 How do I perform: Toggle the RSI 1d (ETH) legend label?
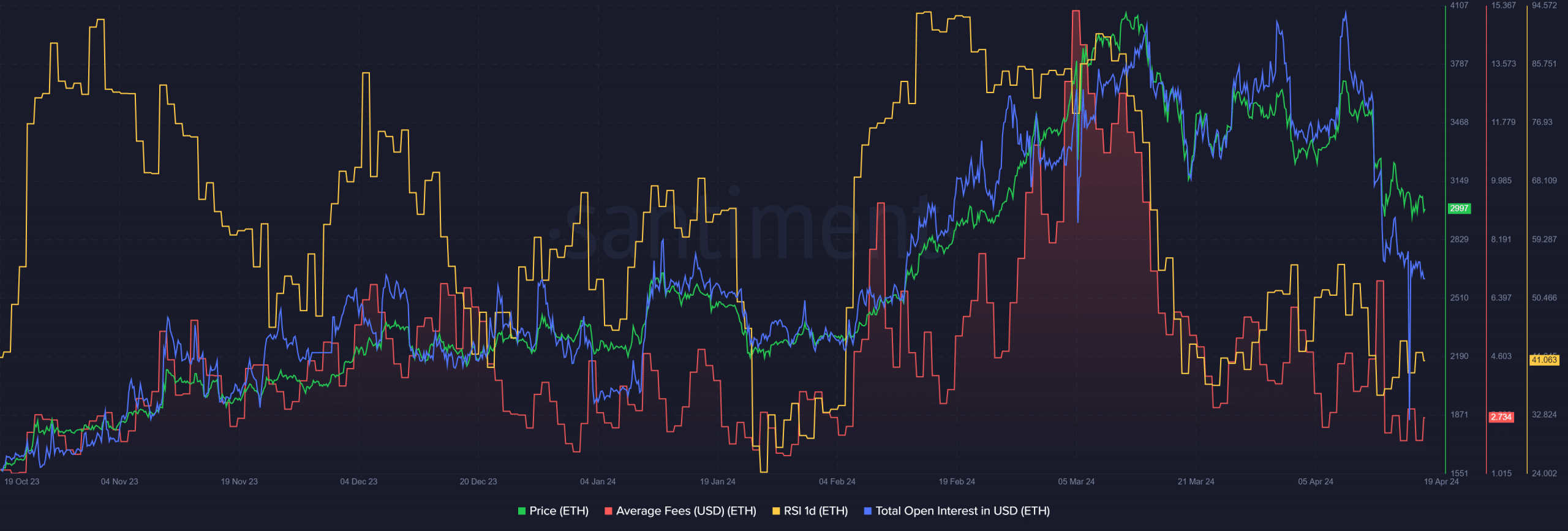[x=816, y=511]
